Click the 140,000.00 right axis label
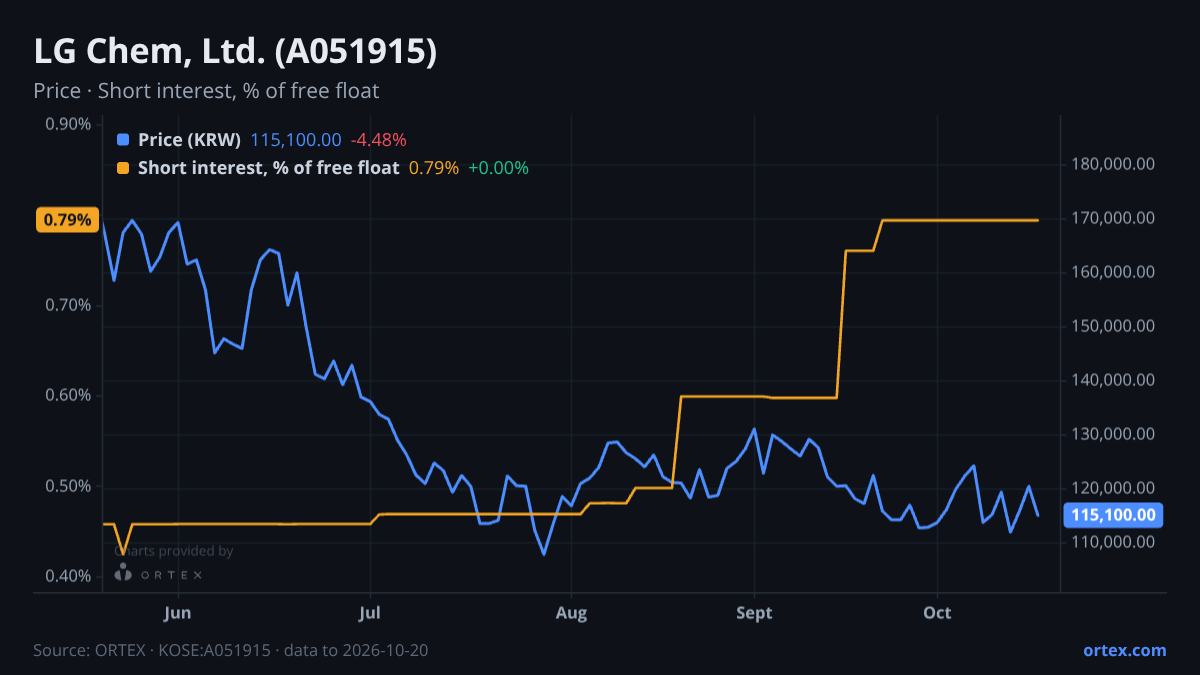The width and height of the screenshot is (1200, 675). 1113,380
